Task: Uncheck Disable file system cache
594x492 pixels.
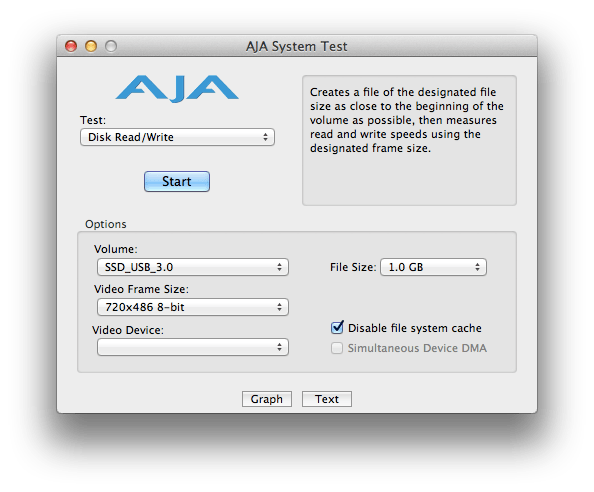Action: [337, 328]
